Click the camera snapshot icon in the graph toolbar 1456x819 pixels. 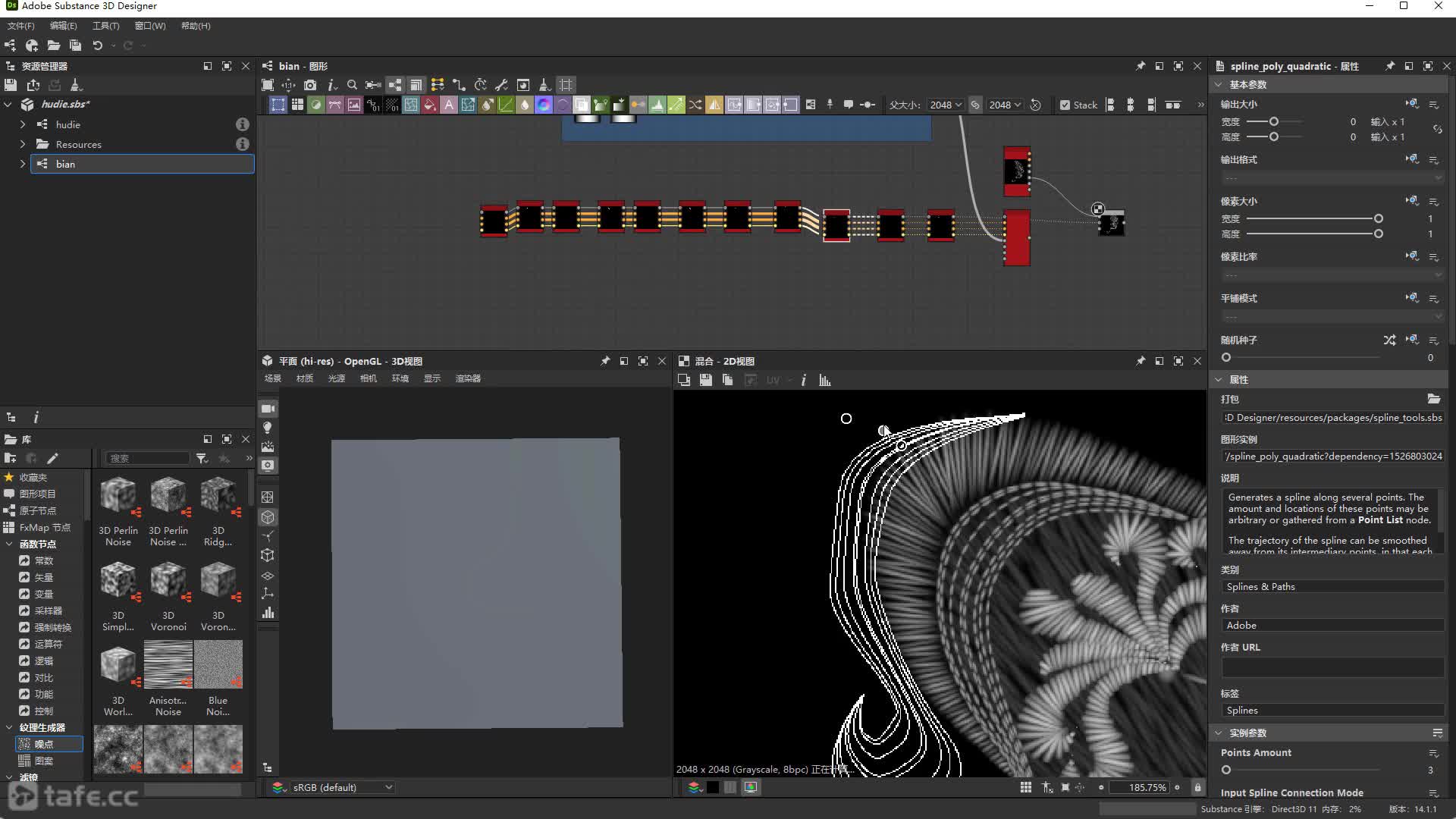pyautogui.click(x=310, y=85)
